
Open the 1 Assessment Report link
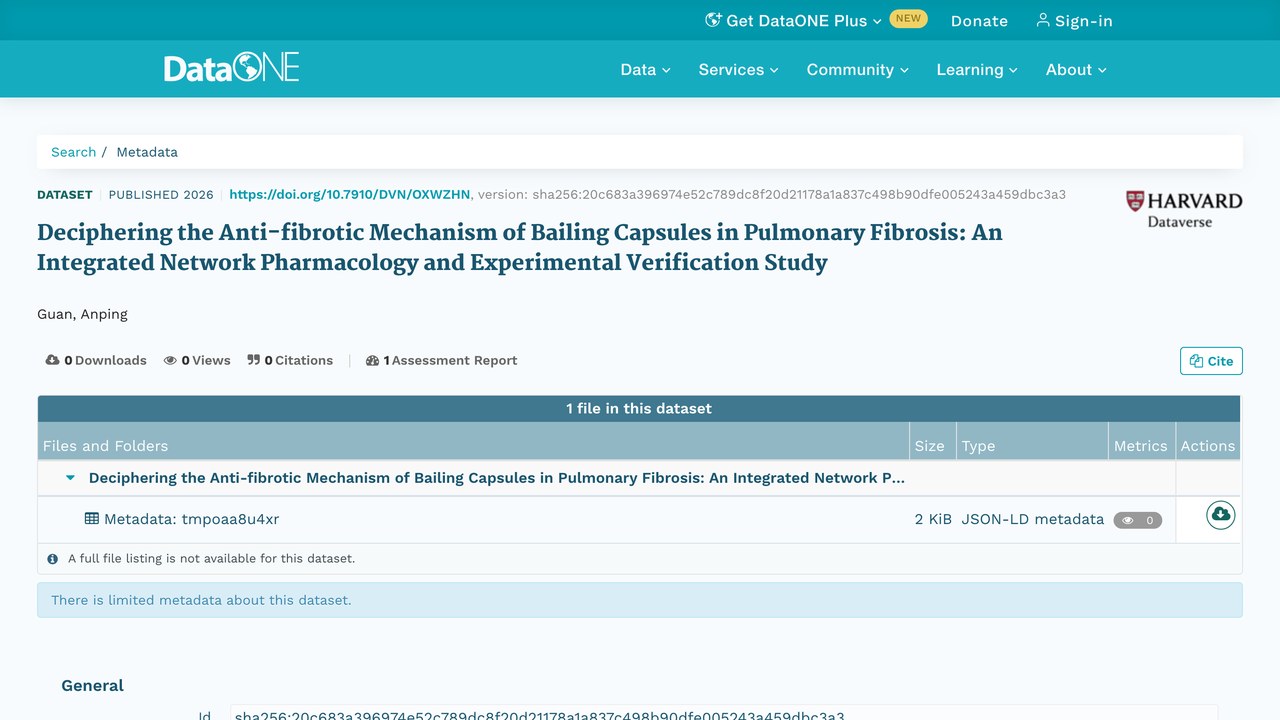tap(441, 360)
